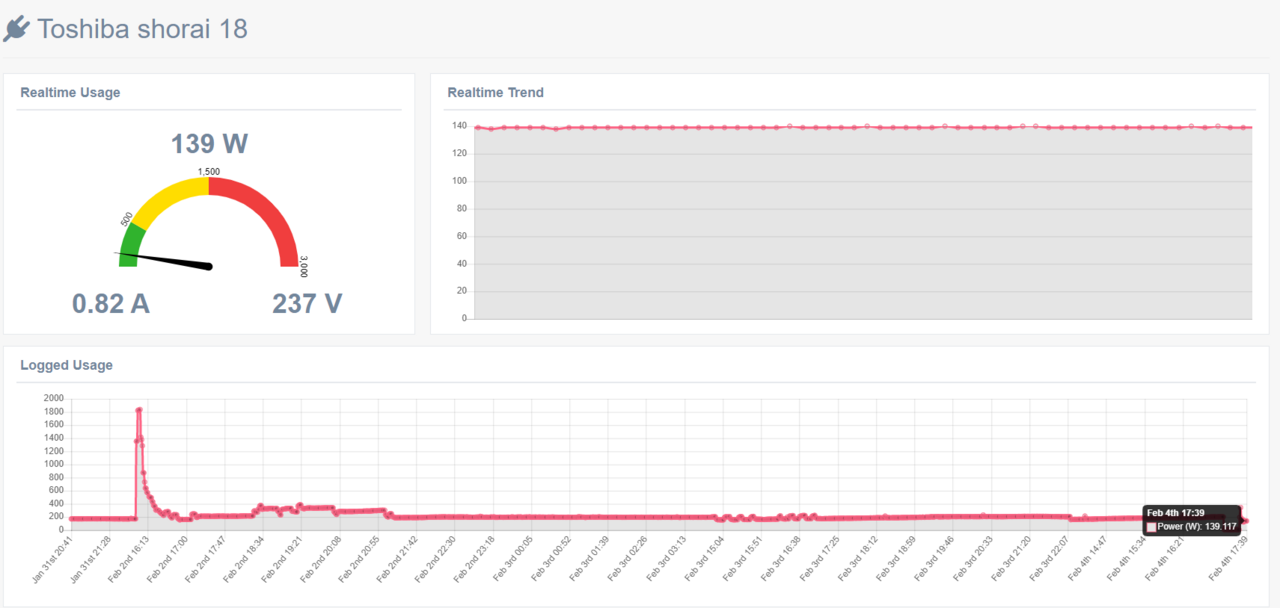Viewport: 1280px width, 608px height.
Task: Click the 1,500 label atop the gauge
Action: pyautogui.click(x=209, y=172)
